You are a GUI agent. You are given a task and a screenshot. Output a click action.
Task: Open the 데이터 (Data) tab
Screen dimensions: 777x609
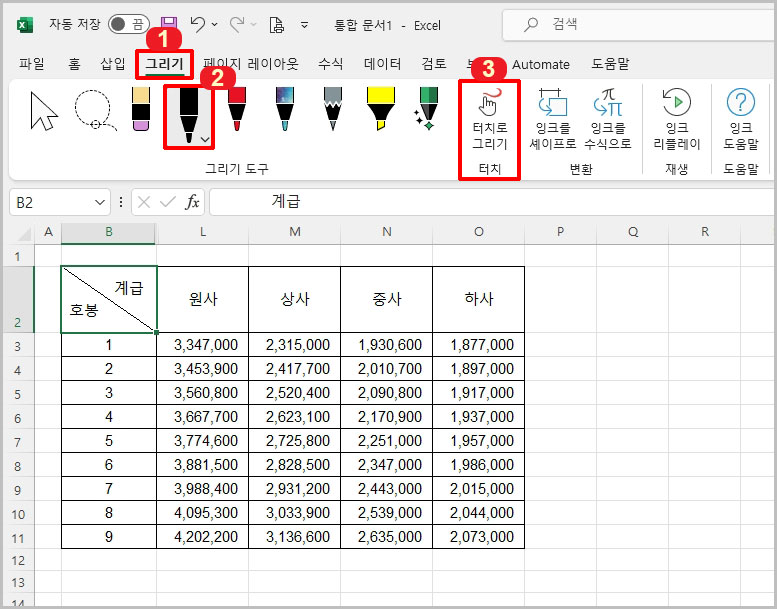coord(382,64)
